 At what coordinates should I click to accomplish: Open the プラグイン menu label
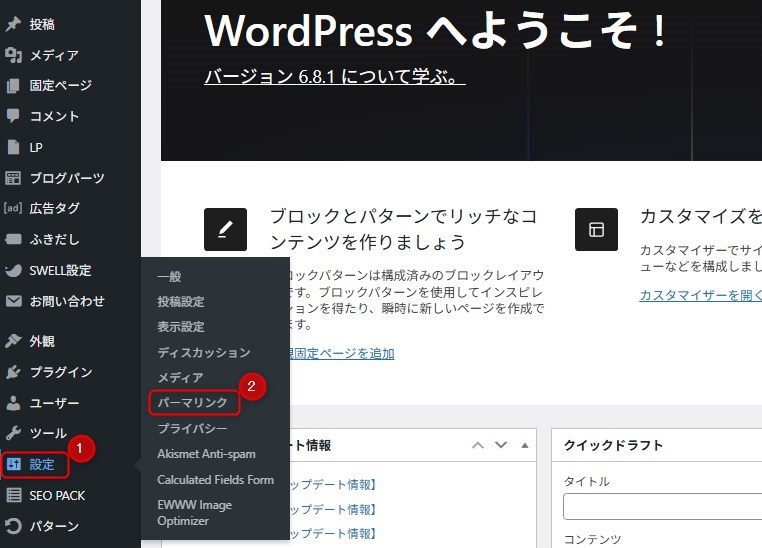point(61,372)
